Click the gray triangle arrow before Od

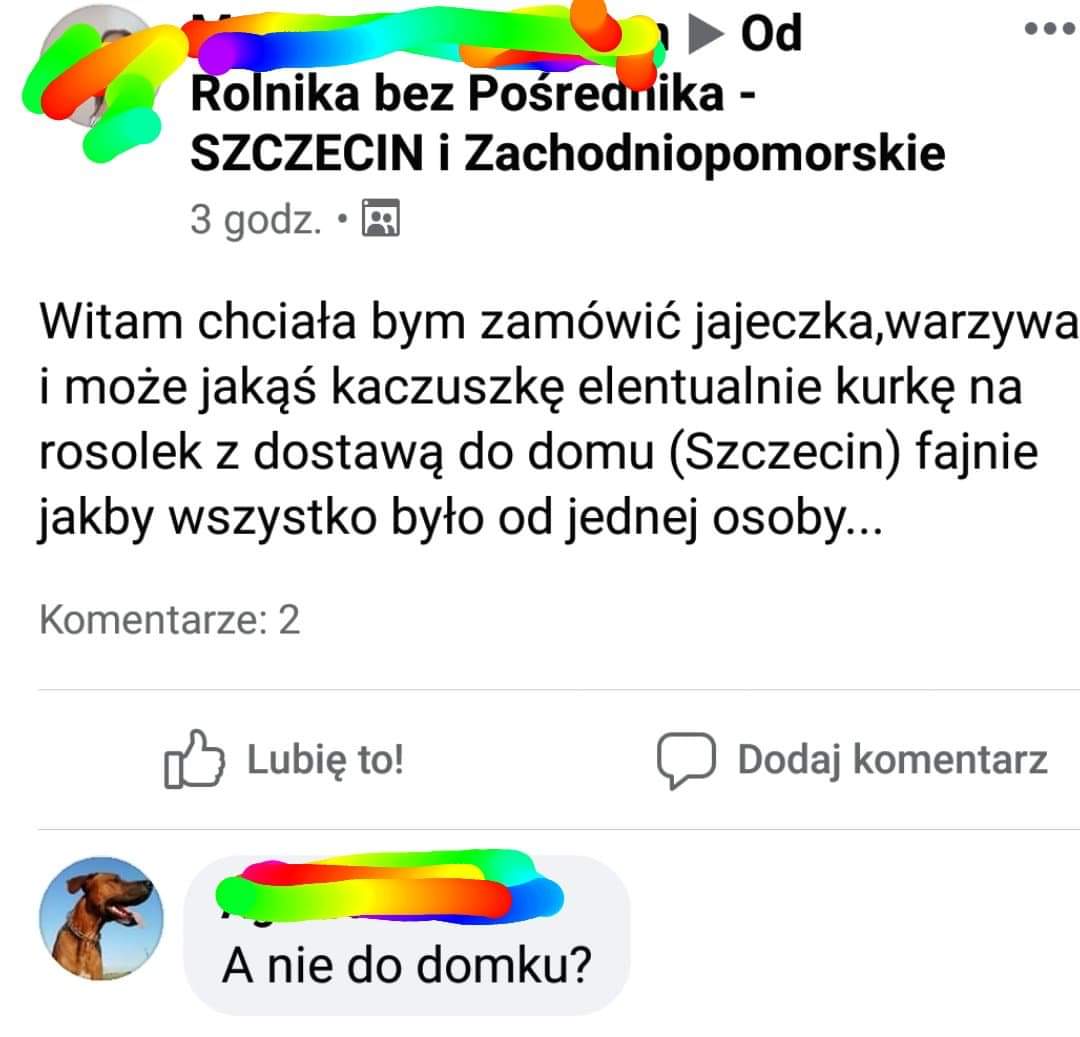(x=707, y=34)
